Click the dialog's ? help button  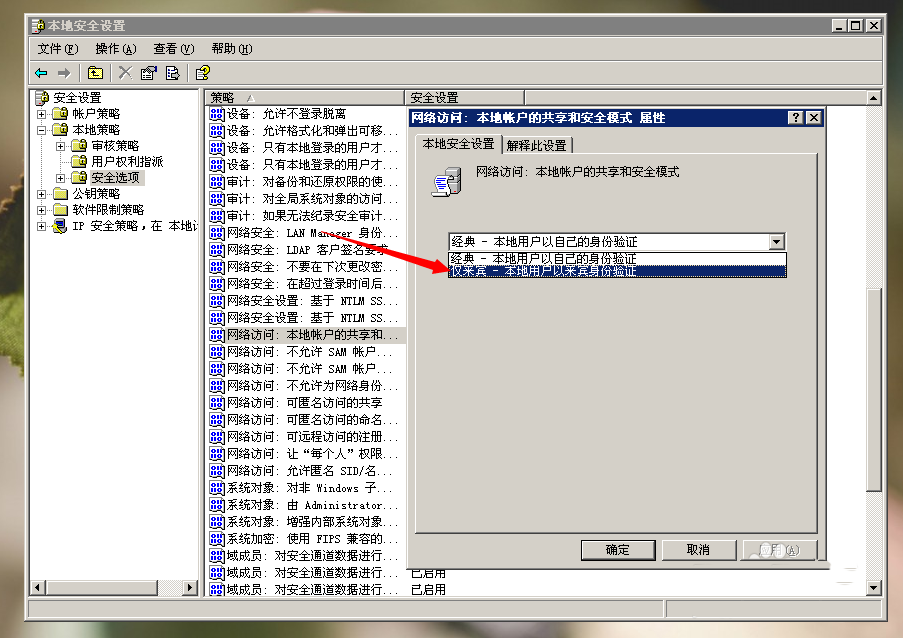[x=795, y=117]
